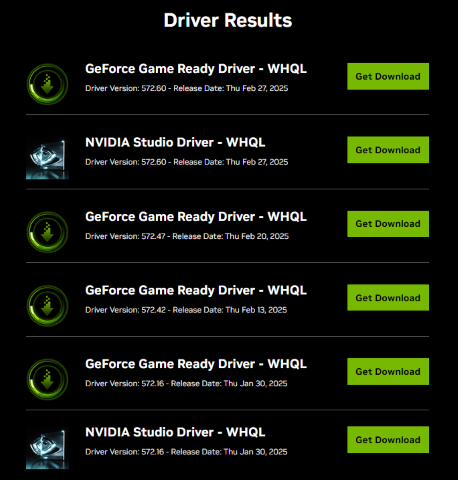Click the Driver Results heading
Screen dimensions: 458x480
[228, 20]
